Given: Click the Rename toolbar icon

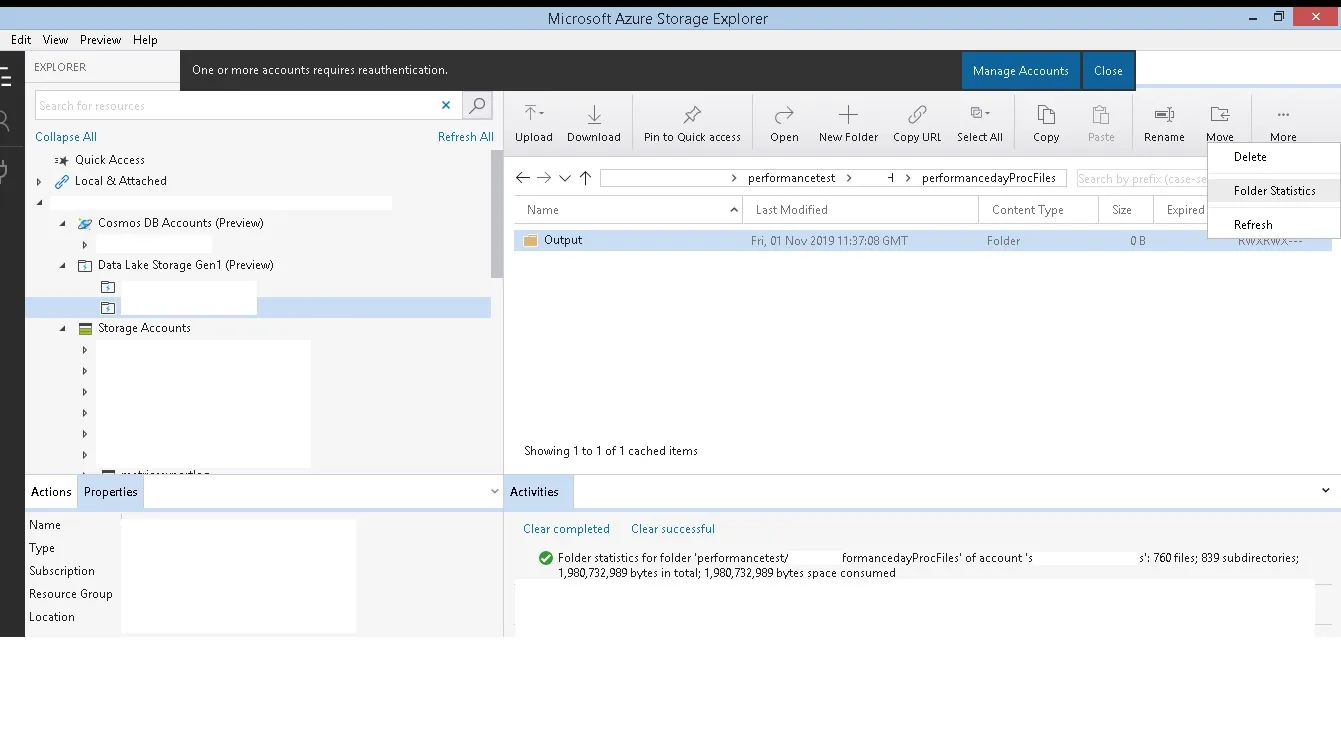Looking at the screenshot, I should pos(1164,114).
